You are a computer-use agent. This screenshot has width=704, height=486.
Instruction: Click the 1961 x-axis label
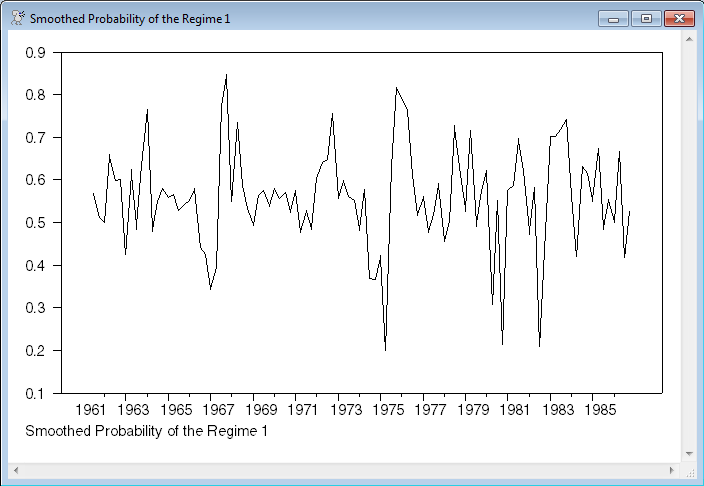point(90,410)
